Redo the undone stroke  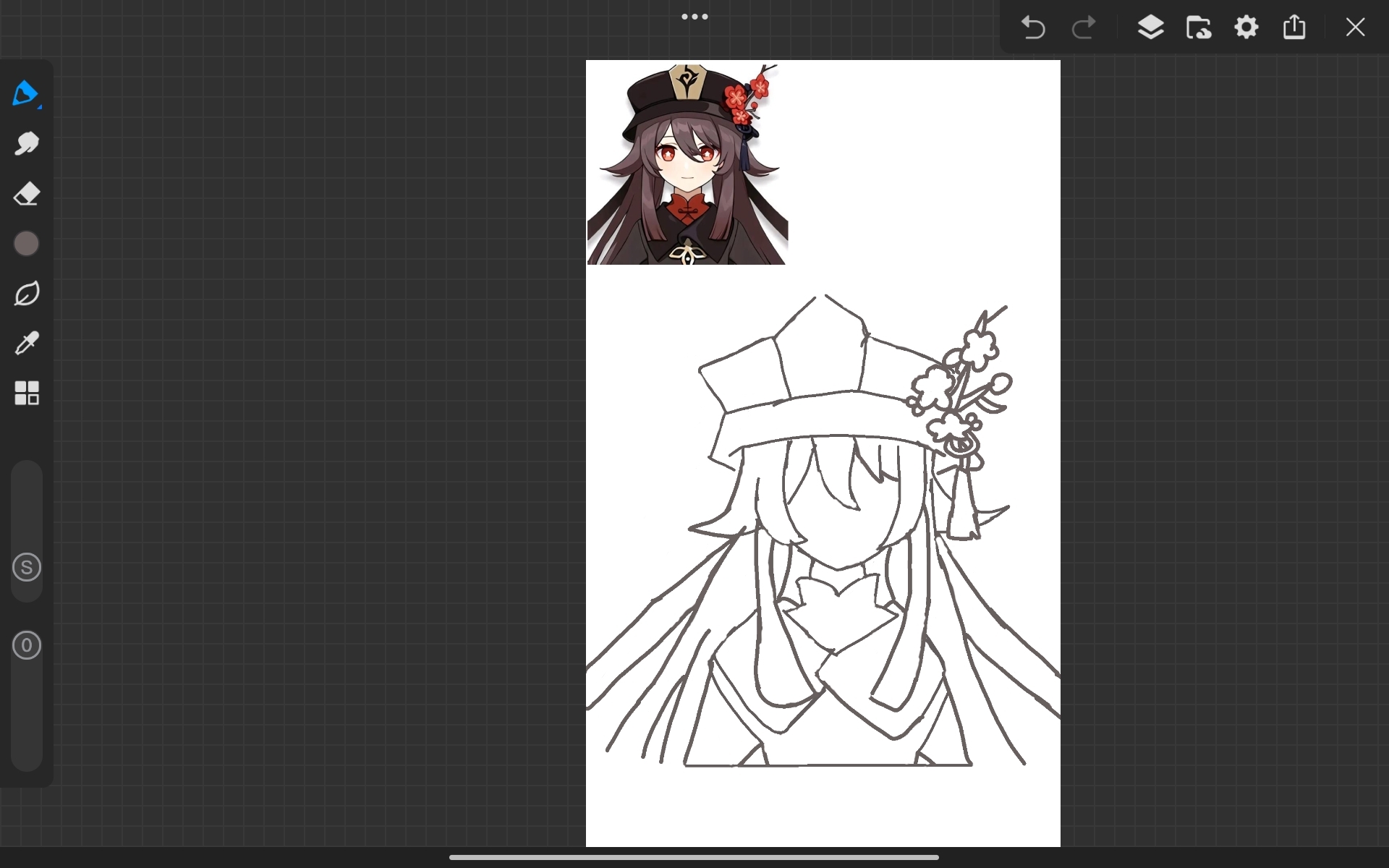(x=1083, y=27)
